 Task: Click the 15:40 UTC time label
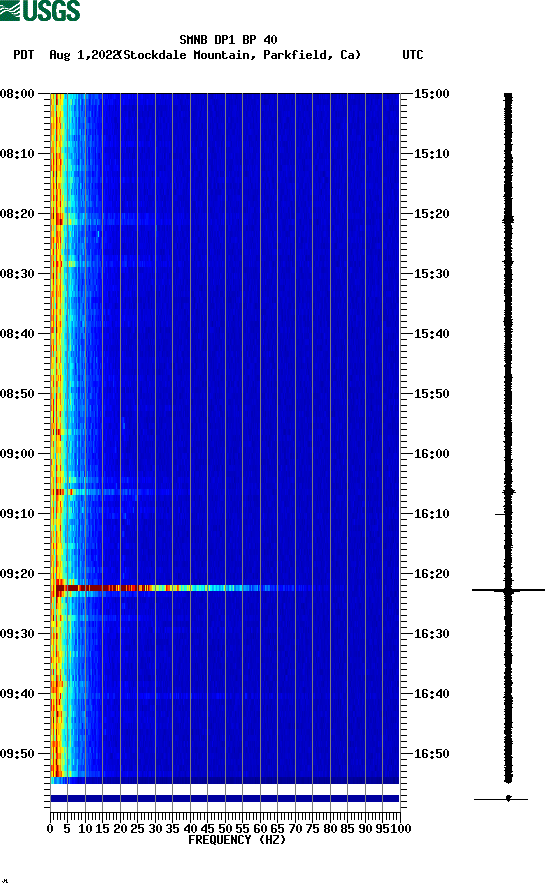click(x=431, y=333)
